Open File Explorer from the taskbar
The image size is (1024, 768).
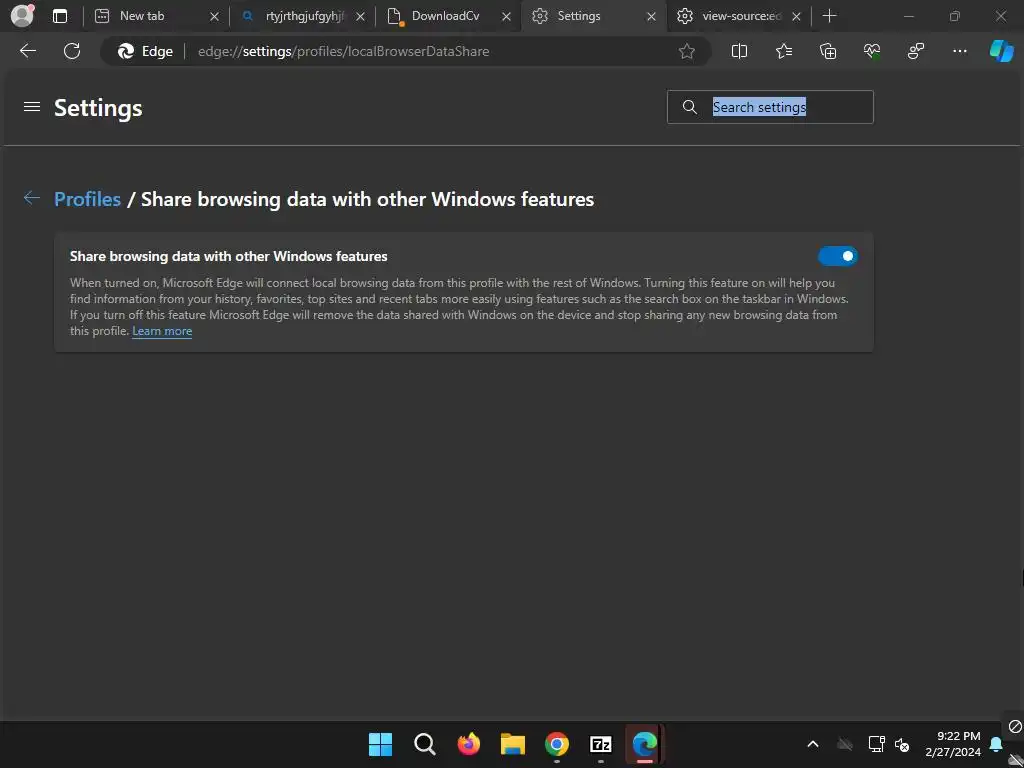(x=513, y=744)
